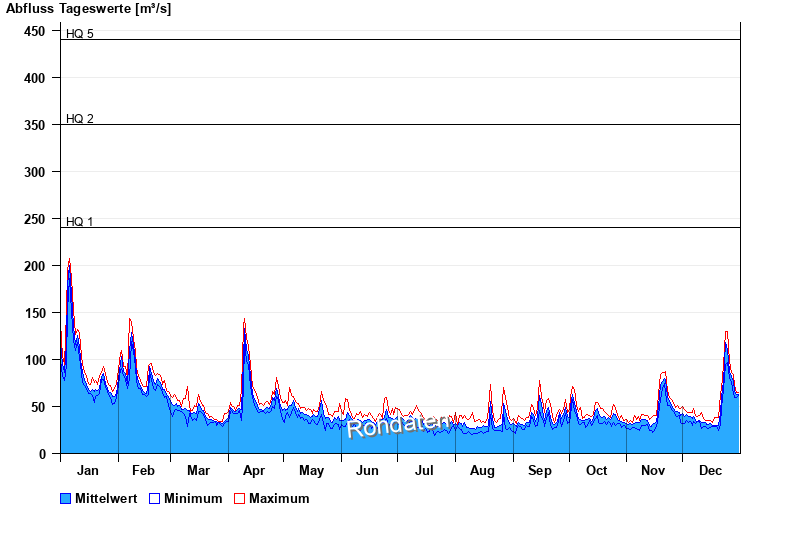Click the Rohdaten watermark text

pyautogui.click(x=398, y=425)
